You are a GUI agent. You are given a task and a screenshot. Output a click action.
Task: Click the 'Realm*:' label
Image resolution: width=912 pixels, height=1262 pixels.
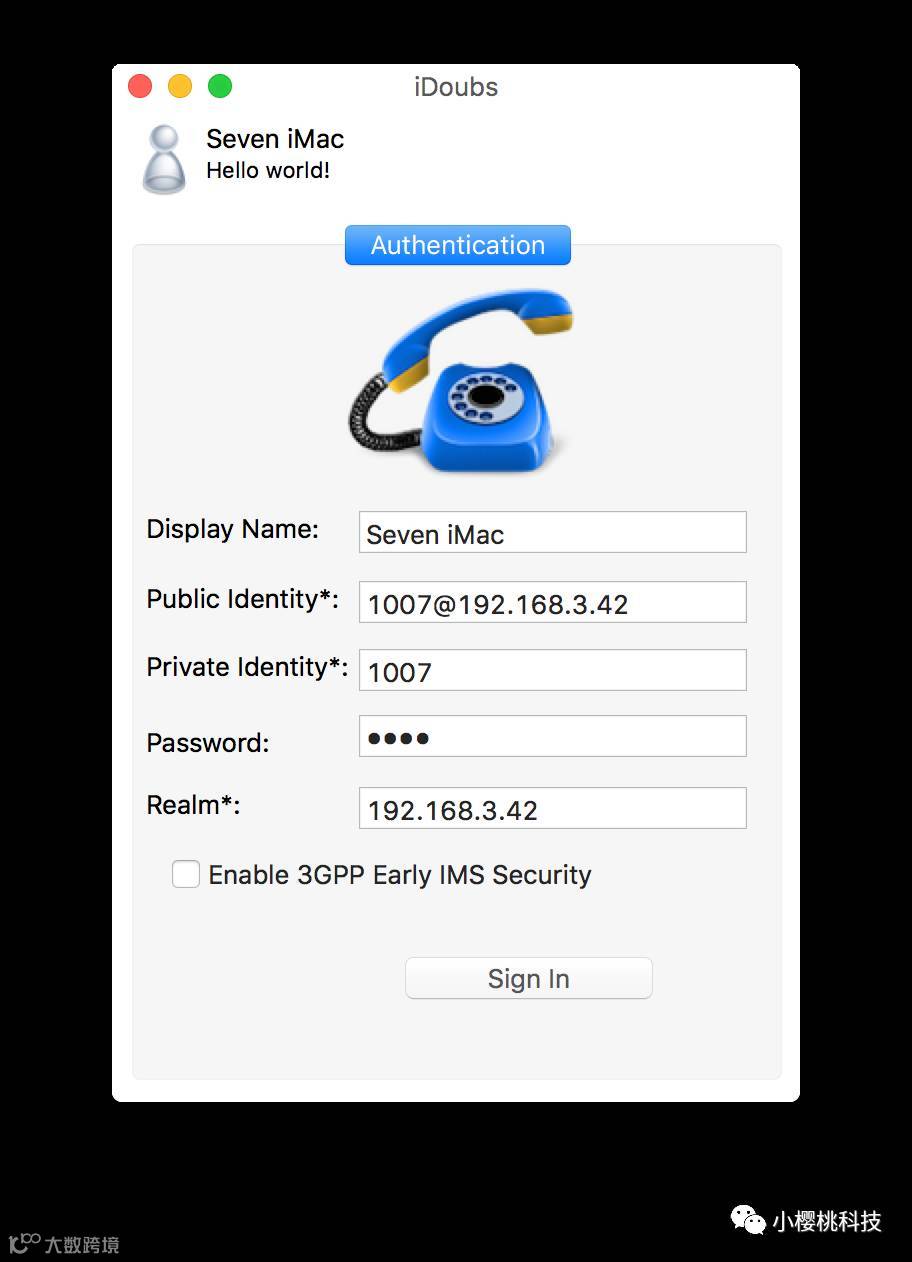[x=193, y=805]
